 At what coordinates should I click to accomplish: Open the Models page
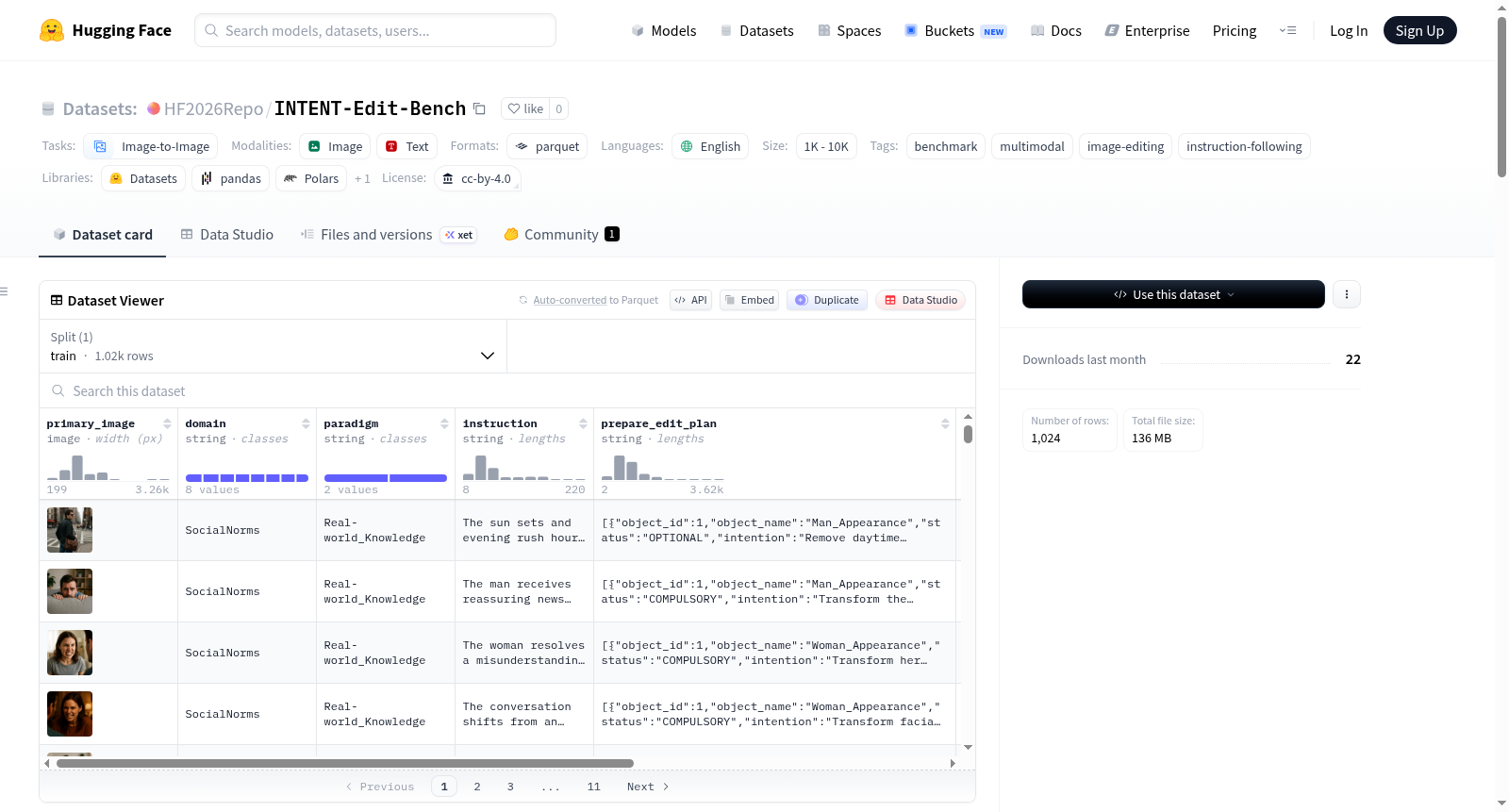point(664,30)
